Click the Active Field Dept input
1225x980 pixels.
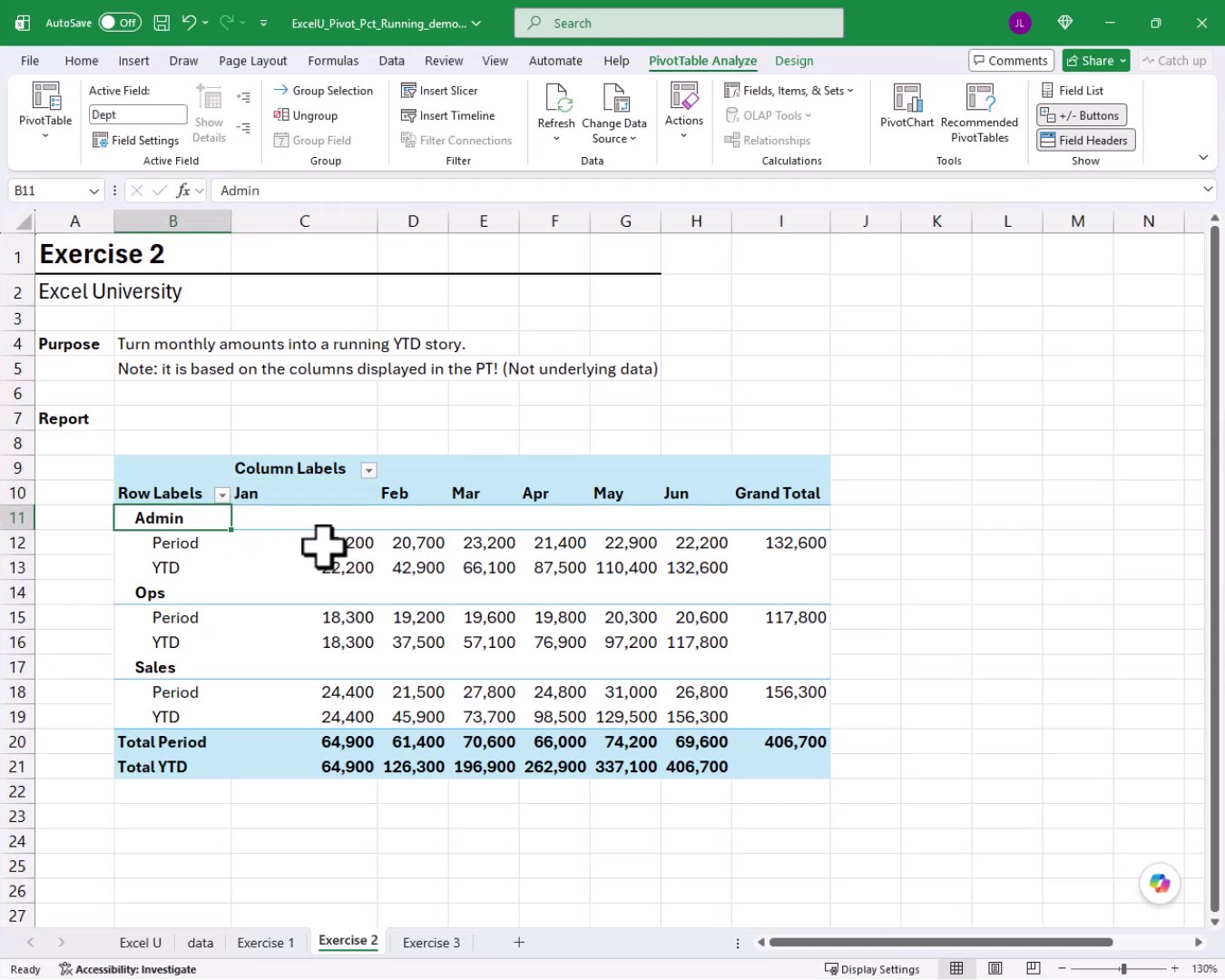[138, 114]
